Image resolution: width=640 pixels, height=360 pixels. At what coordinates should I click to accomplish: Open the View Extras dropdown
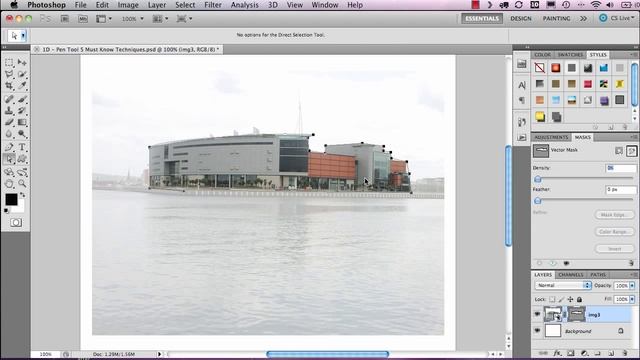pyautogui.click(x=104, y=19)
